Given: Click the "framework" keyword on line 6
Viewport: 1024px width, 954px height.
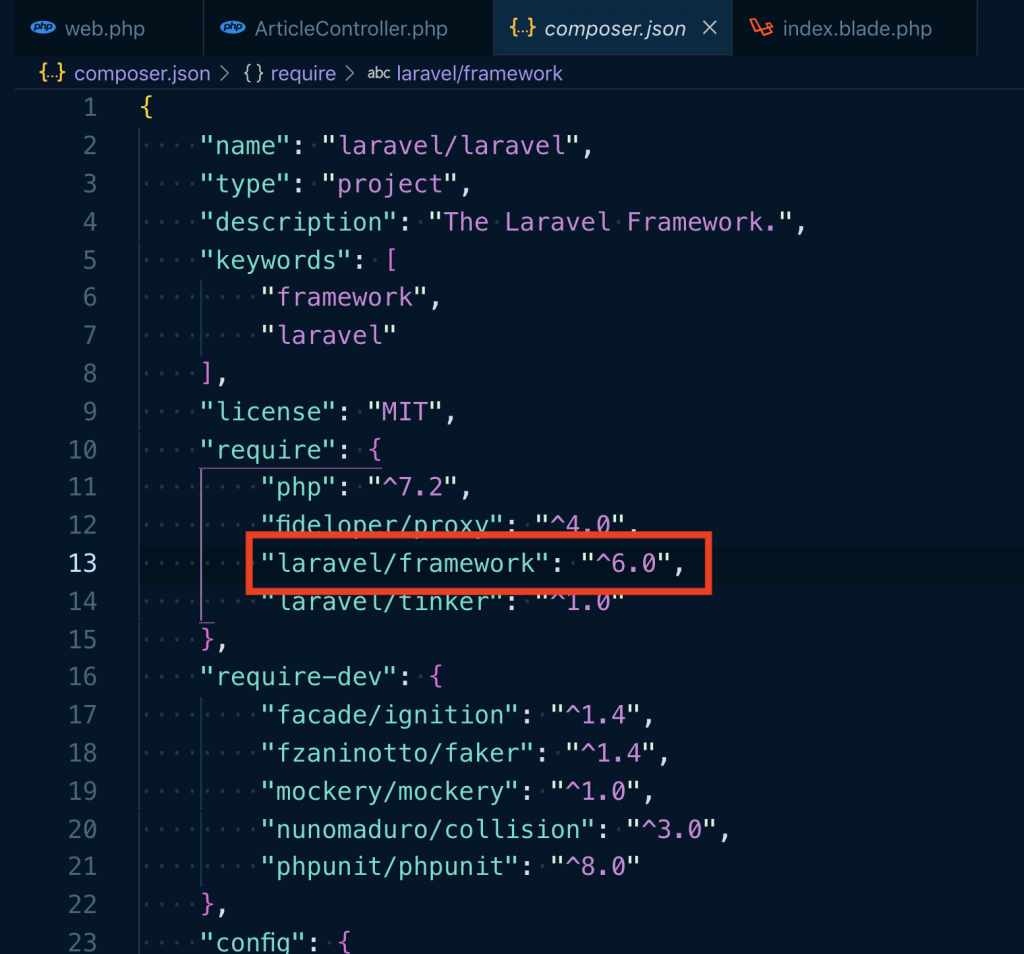Looking at the screenshot, I should click(x=344, y=298).
